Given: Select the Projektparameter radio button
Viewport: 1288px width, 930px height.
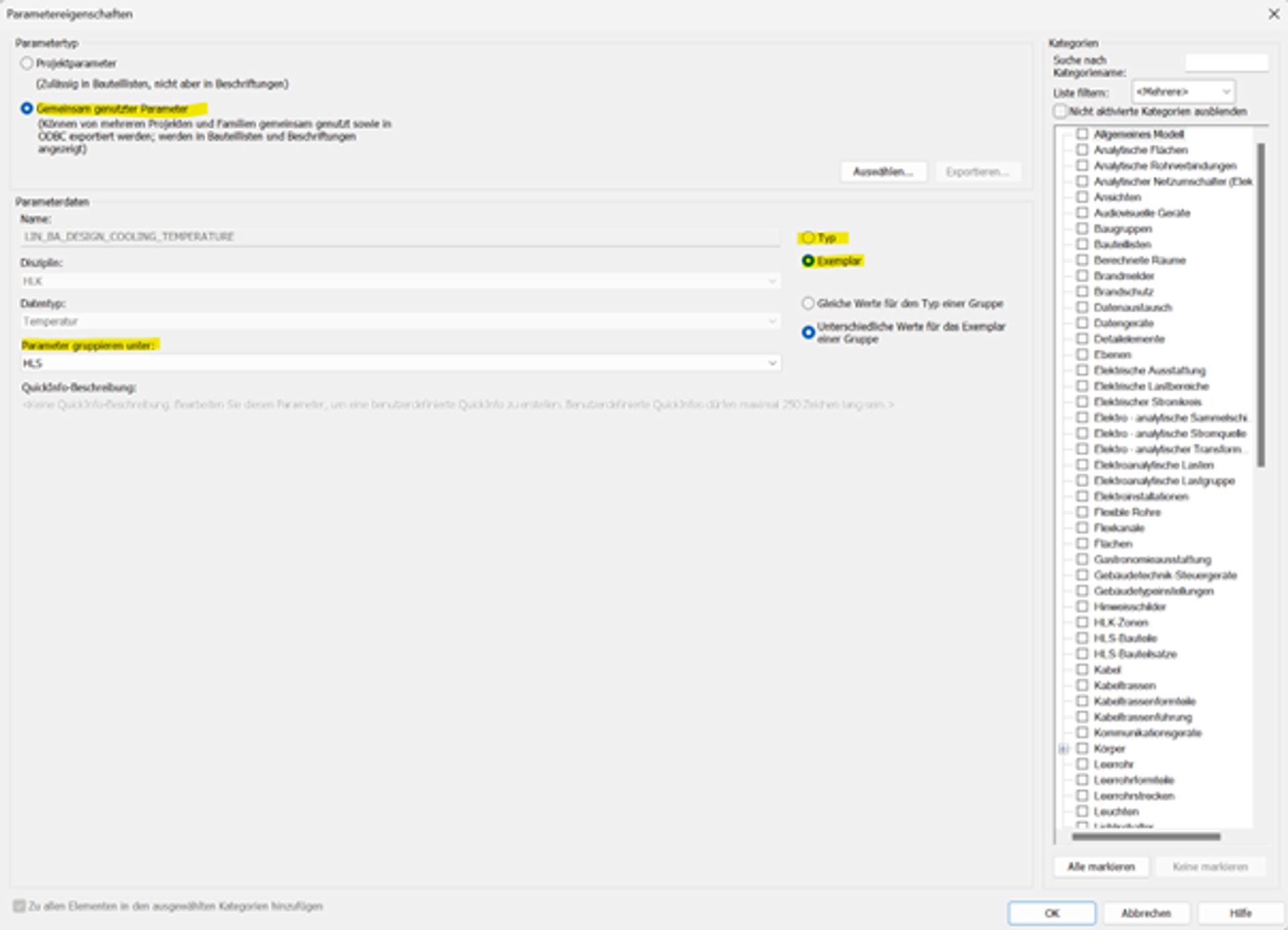Looking at the screenshot, I should [x=27, y=63].
